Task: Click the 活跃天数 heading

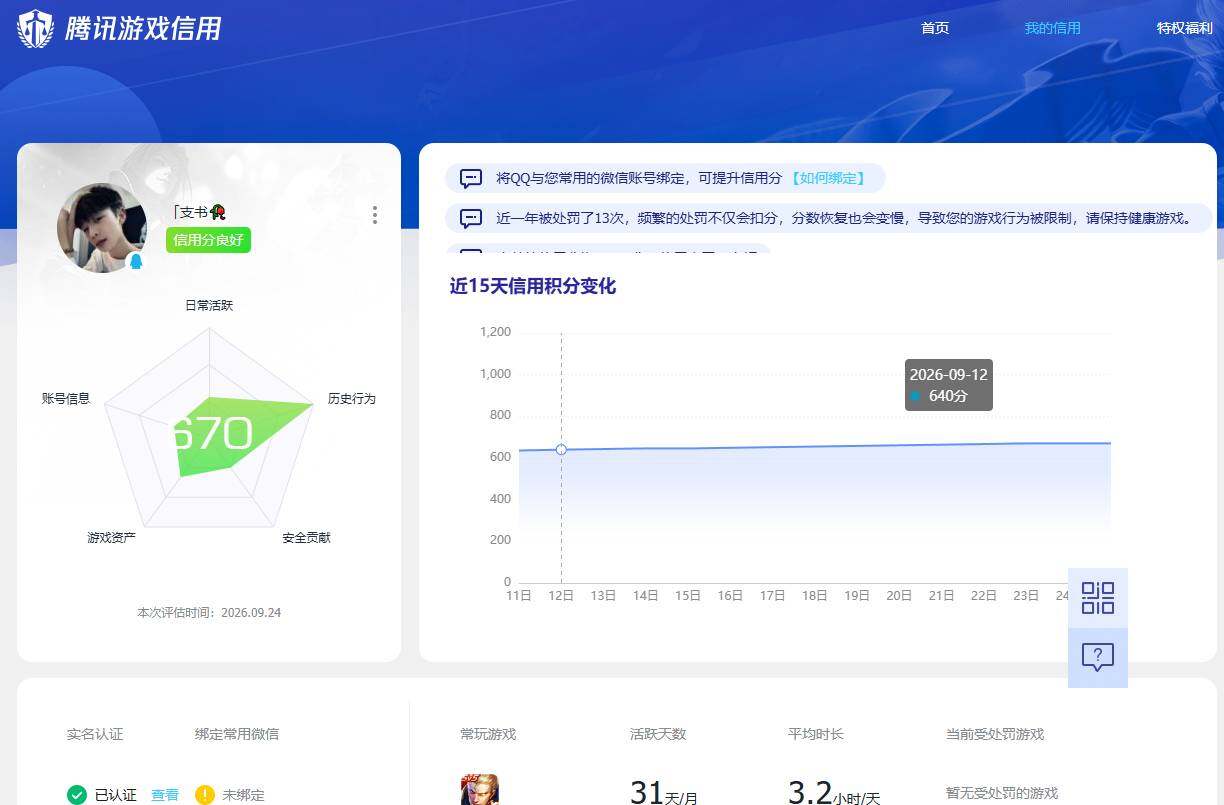Action: 658,734
